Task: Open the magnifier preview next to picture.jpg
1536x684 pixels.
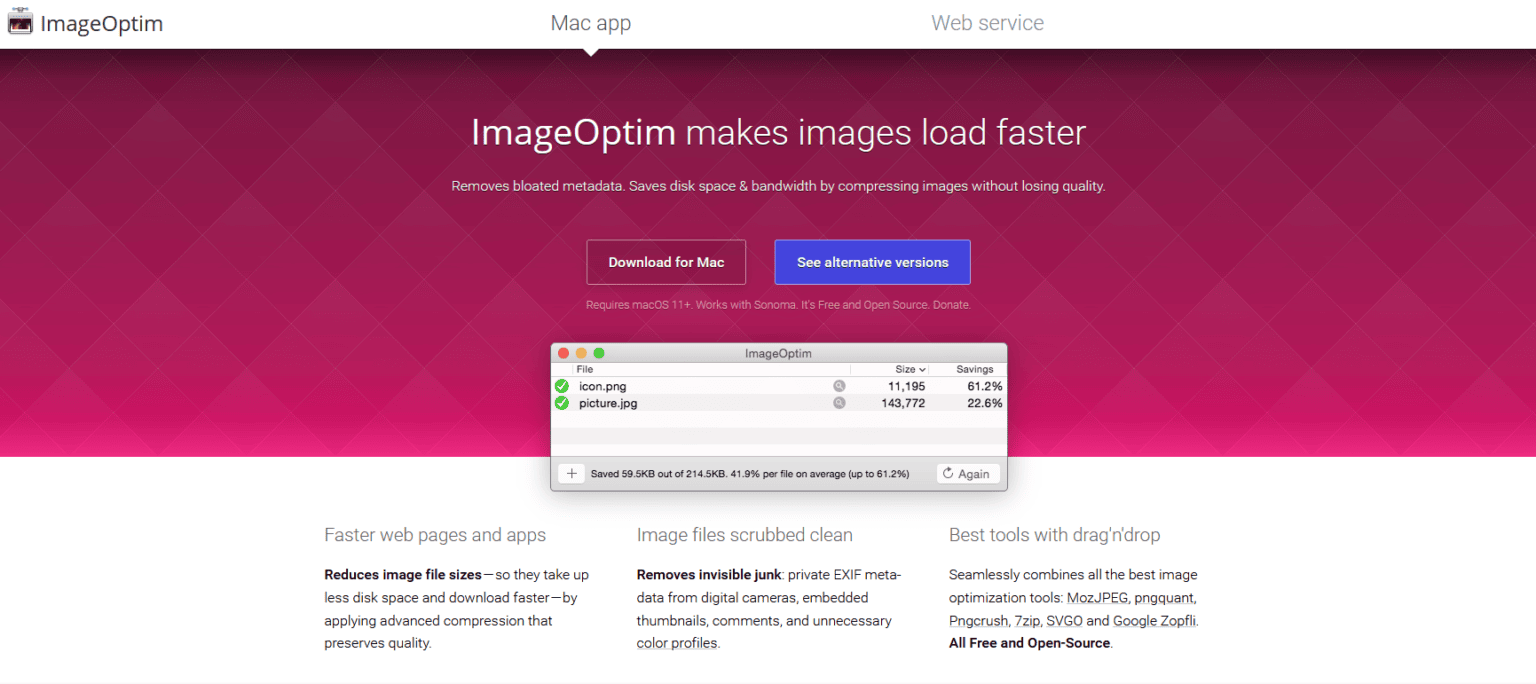Action: [839, 403]
